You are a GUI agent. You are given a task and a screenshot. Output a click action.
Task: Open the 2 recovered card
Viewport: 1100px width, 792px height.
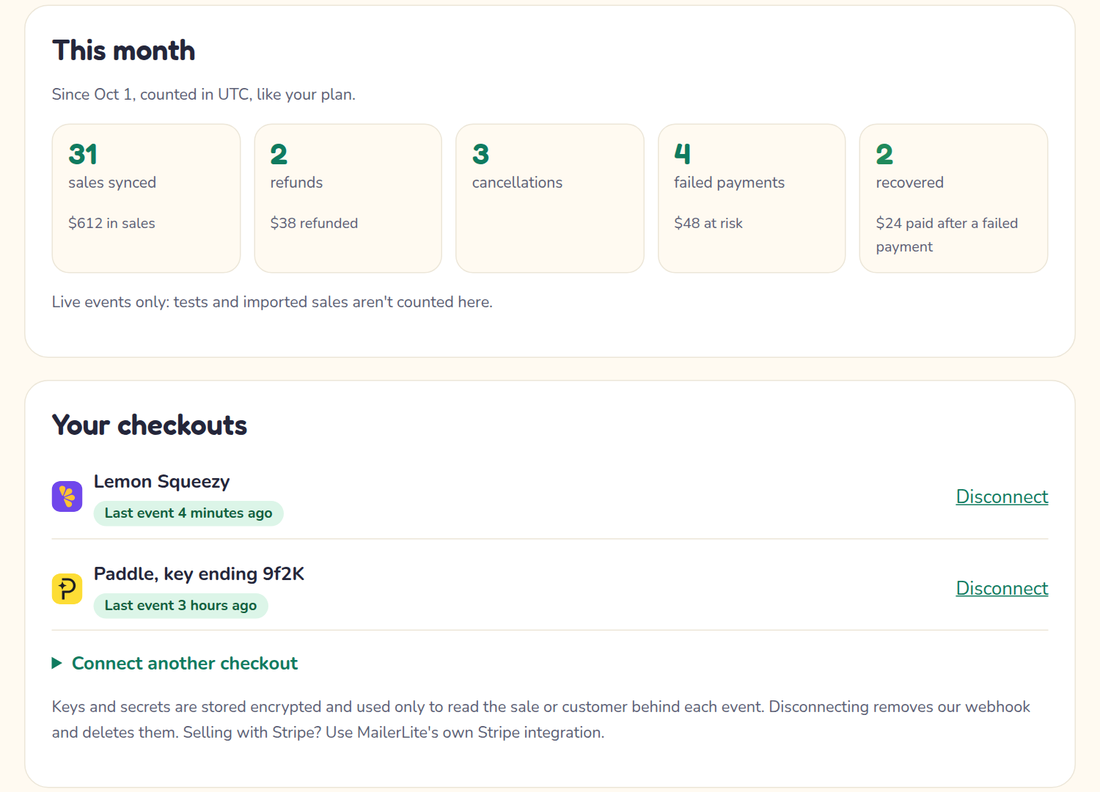953,199
